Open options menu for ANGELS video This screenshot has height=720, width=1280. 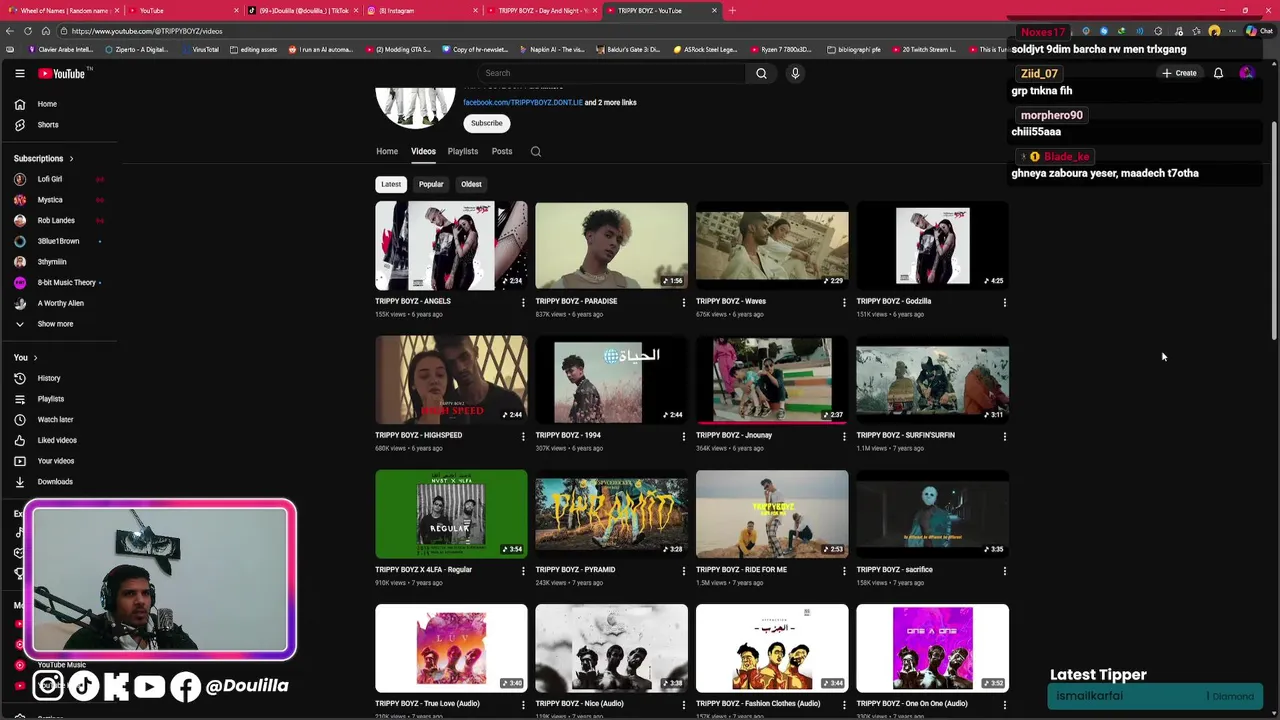tap(523, 302)
